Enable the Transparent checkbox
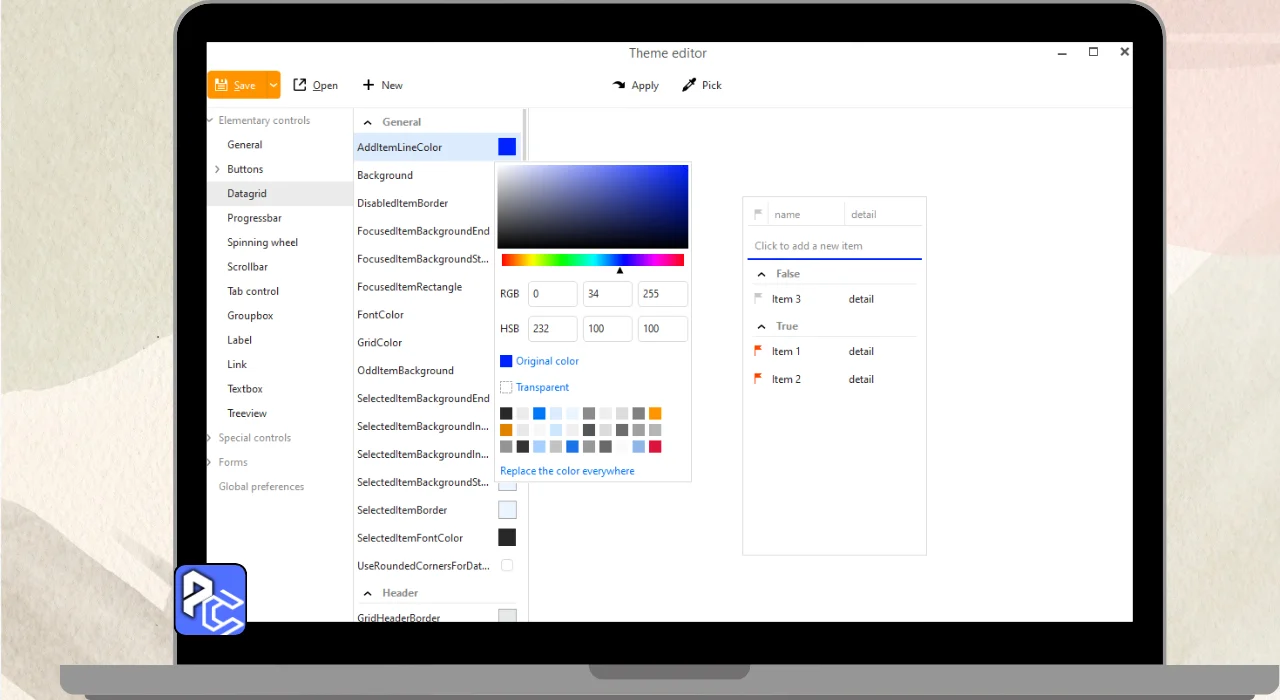 click(506, 387)
